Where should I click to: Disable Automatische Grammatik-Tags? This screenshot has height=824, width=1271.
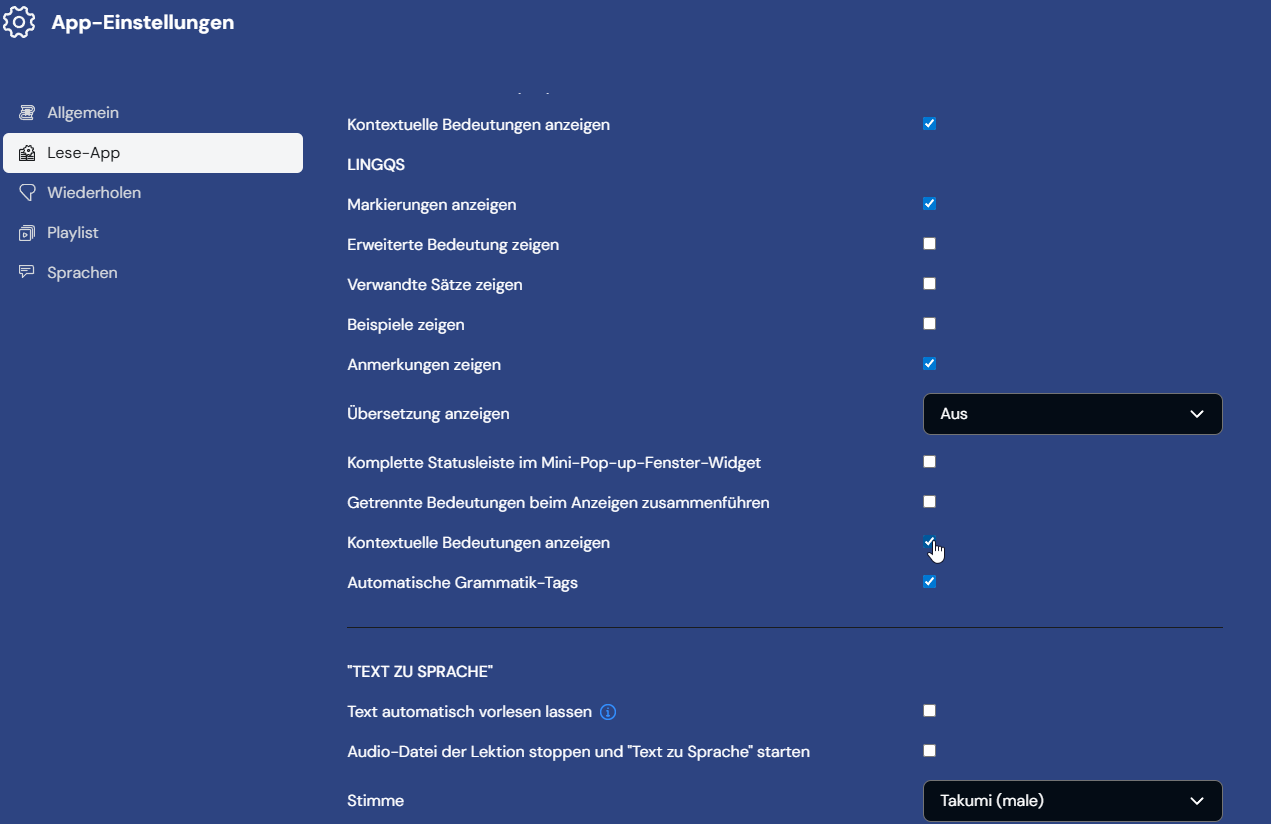(x=929, y=582)
